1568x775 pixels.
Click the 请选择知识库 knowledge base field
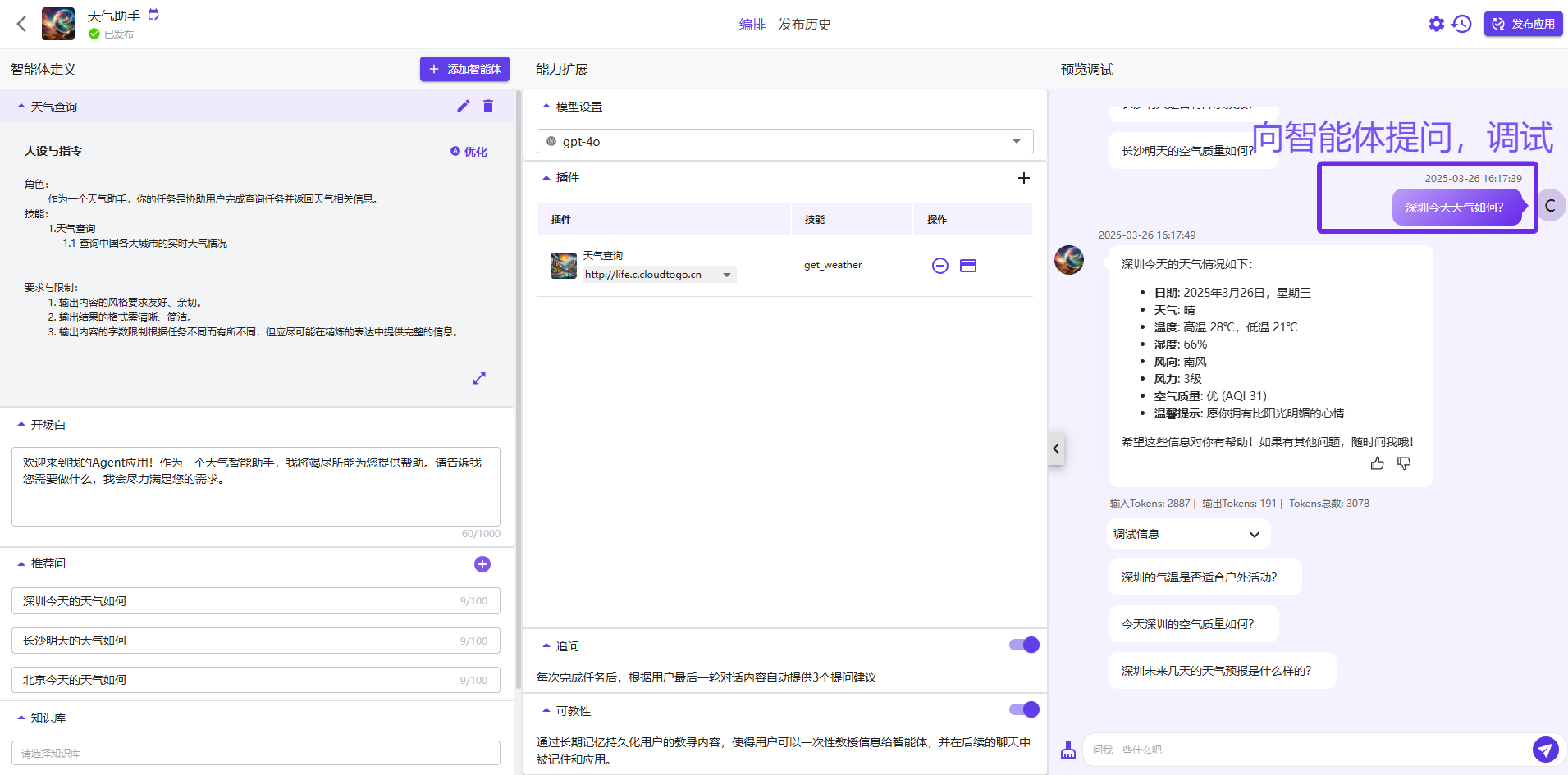click(255, 752)
